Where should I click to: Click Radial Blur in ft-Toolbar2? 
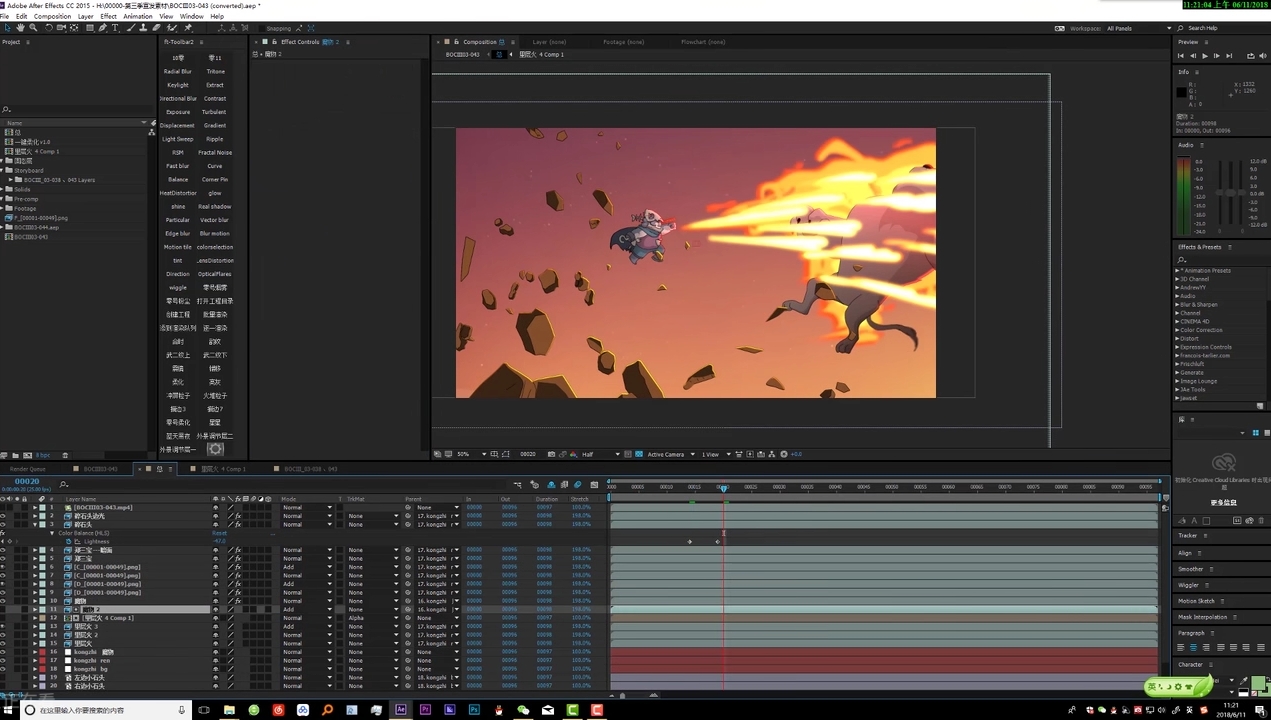(178, 71)
